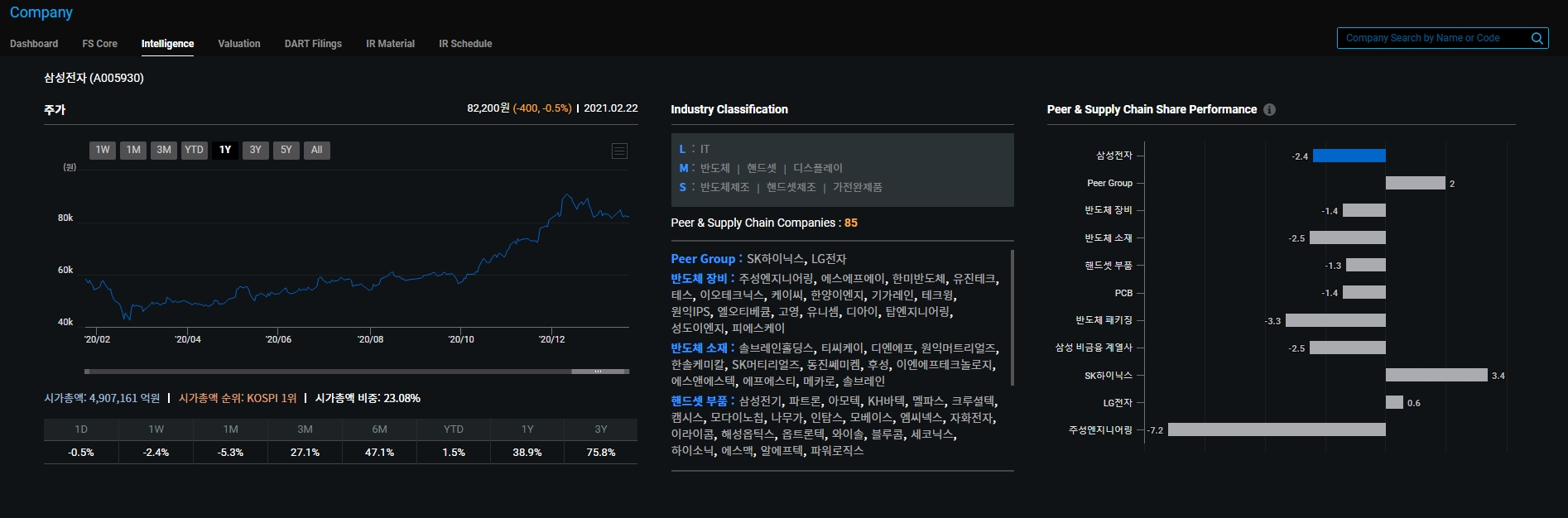Screen dimensions: 1568x518
Task: Click SK하이닉스 in the Peer Group list
Action: 775,259
